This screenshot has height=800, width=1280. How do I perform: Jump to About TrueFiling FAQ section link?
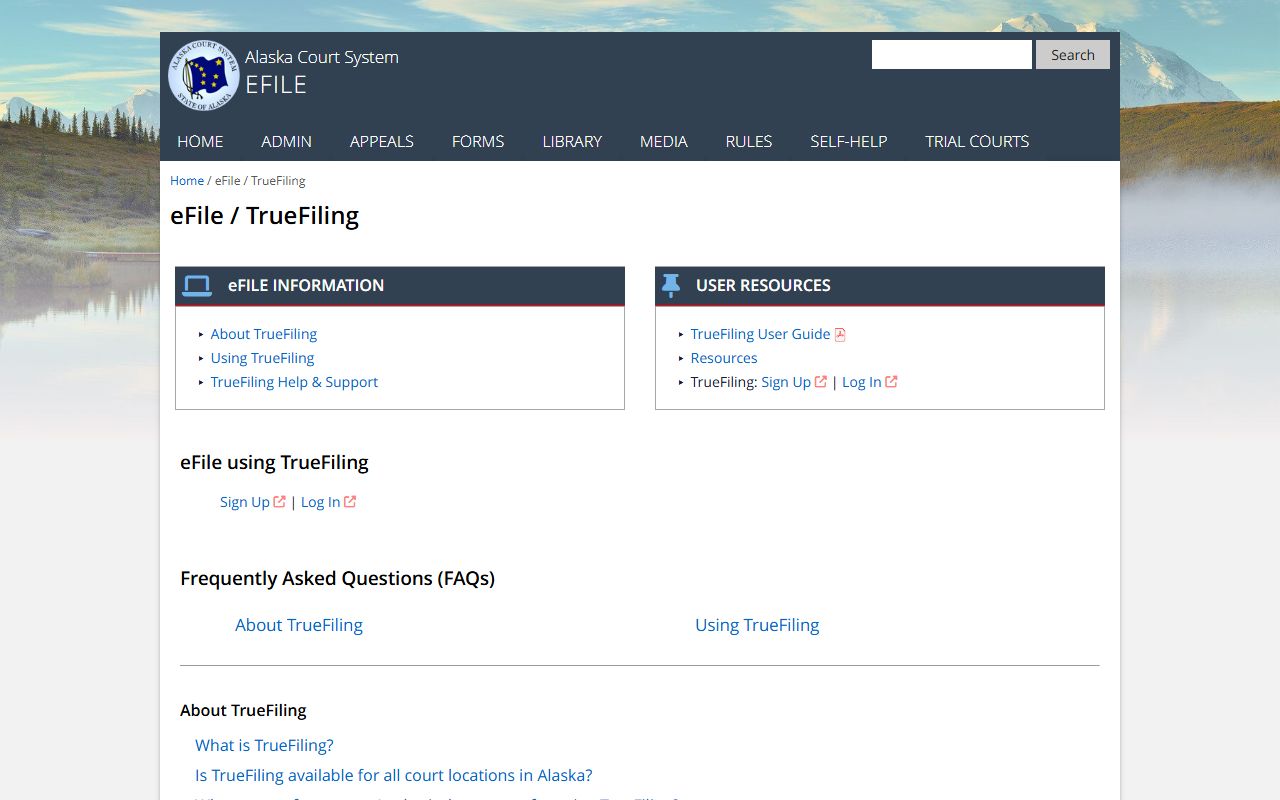(299, 625)
